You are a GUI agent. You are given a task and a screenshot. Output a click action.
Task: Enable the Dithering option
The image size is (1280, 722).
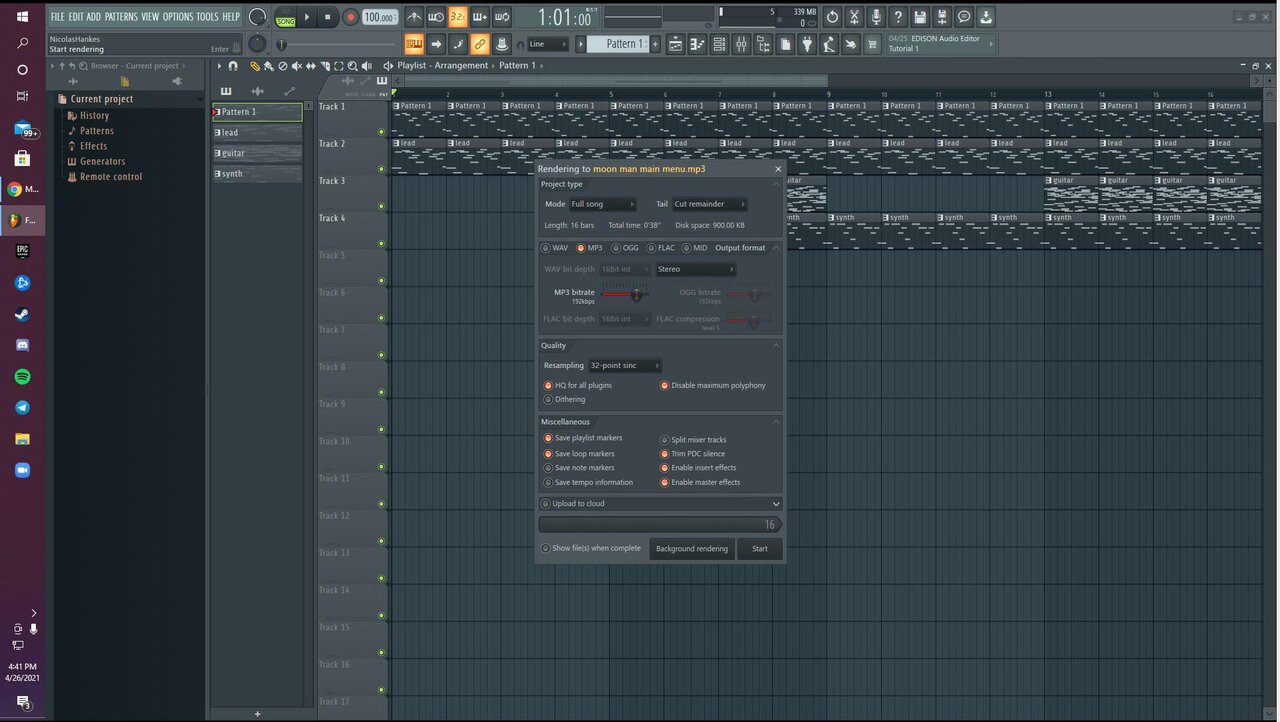pos(565,399)
